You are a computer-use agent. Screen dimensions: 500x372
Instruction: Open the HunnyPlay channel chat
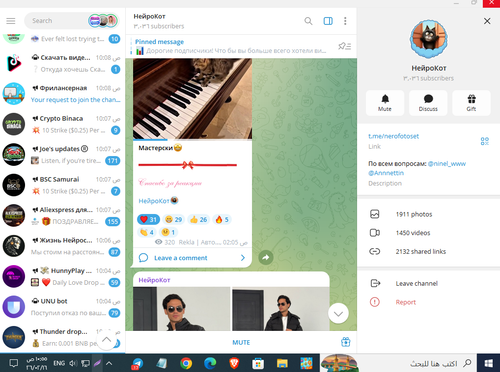[62, 276]
